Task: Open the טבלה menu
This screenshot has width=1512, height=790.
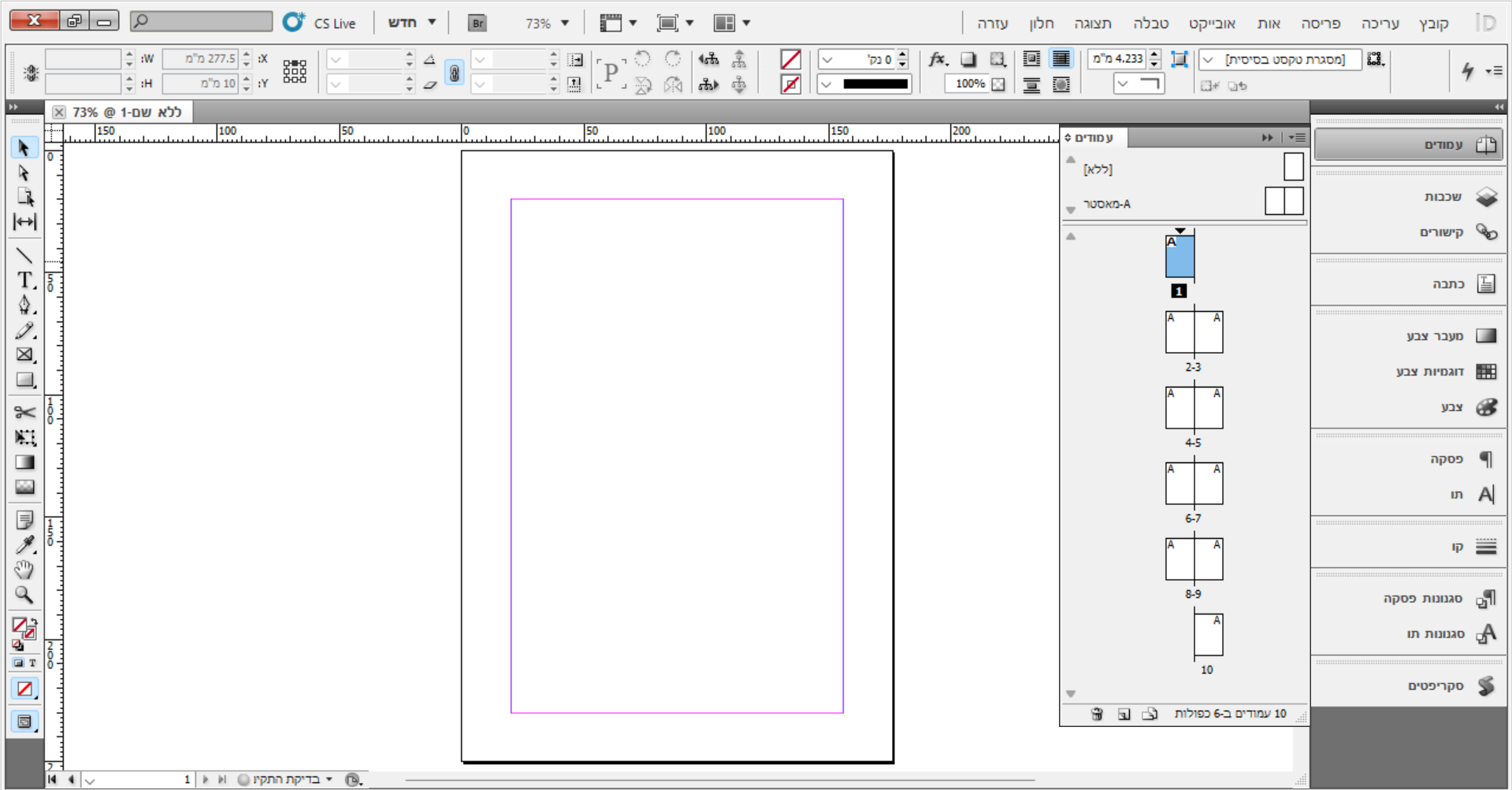Action: [x=1150, y=24]
